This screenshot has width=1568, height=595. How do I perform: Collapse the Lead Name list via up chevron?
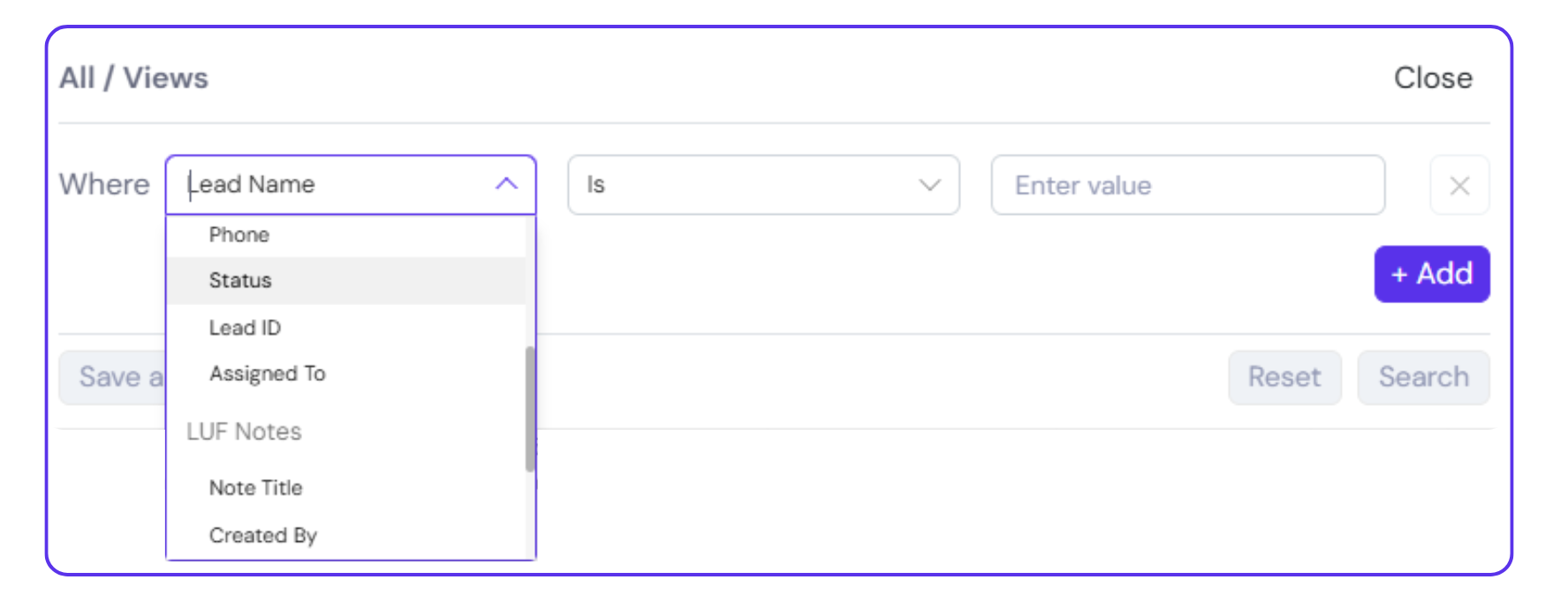(x=506, y=184)
